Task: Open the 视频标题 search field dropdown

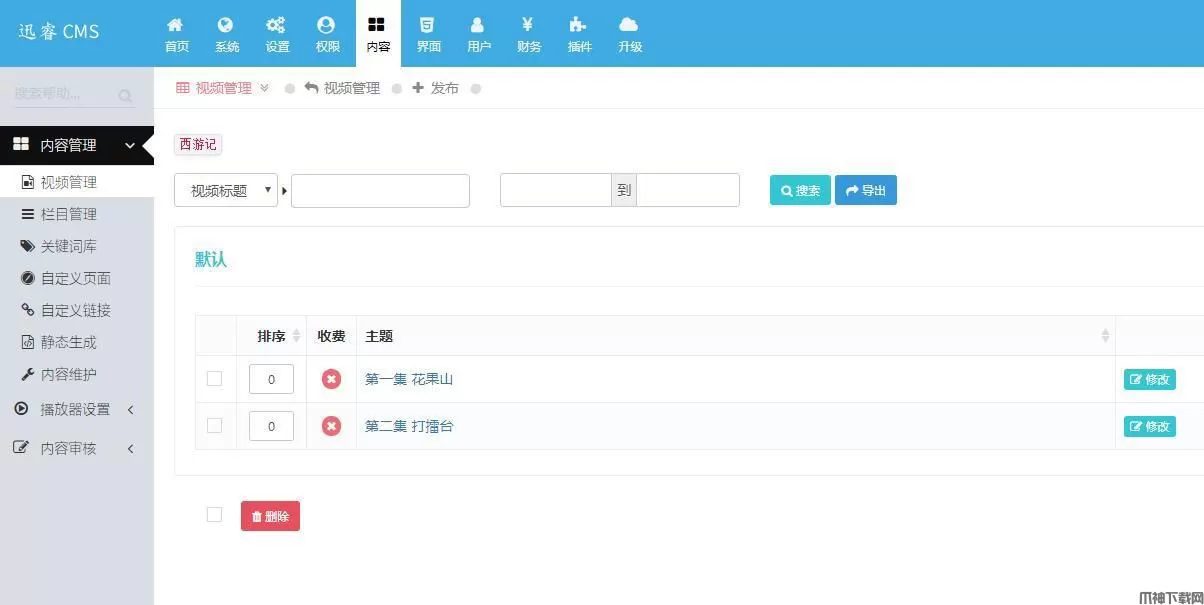Action: [x=226, y=190]
